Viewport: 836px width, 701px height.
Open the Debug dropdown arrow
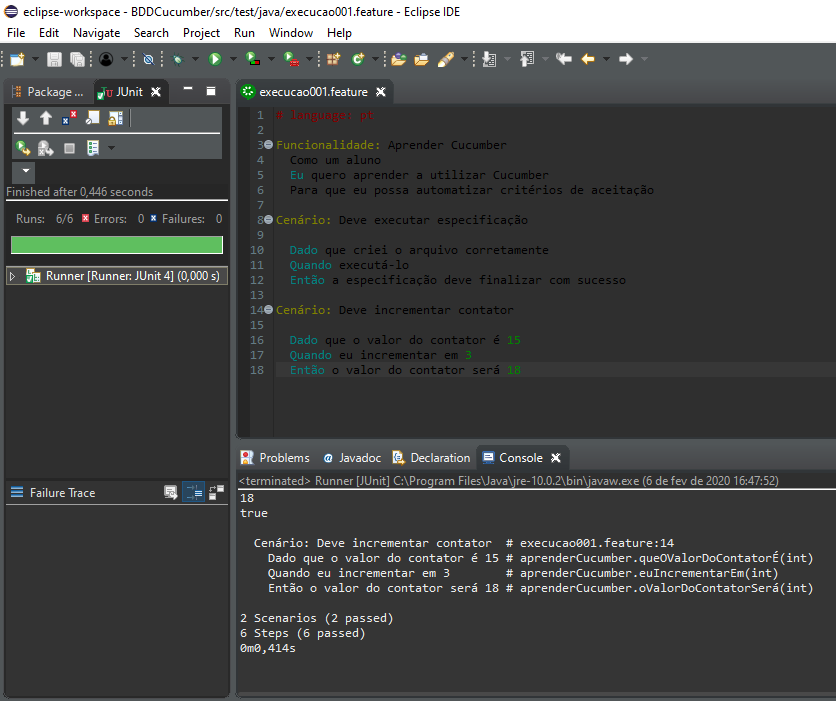click(195, 59)
